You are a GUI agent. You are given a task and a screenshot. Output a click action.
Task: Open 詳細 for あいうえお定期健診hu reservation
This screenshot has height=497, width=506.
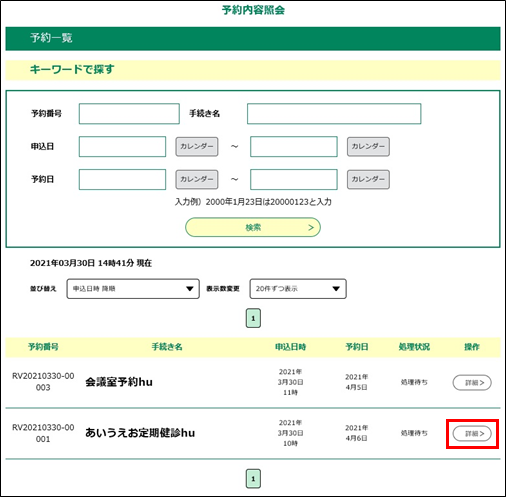(472, 433)
